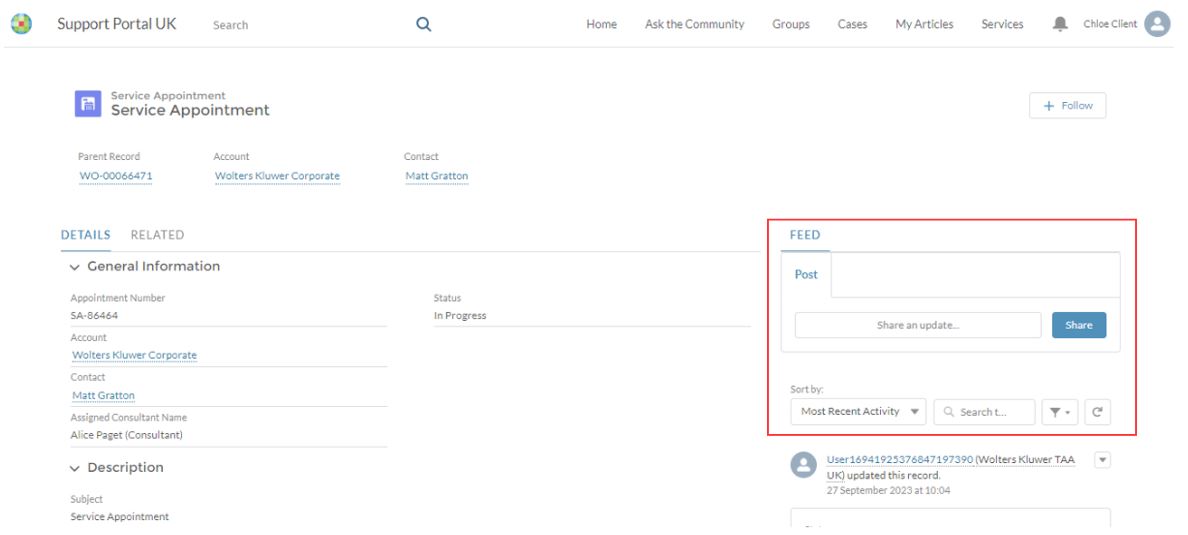Go to the Home menu item

click(602, 24)
